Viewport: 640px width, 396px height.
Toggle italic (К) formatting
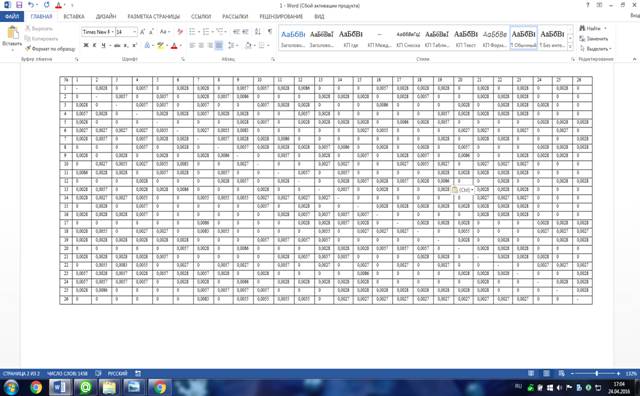94,45
